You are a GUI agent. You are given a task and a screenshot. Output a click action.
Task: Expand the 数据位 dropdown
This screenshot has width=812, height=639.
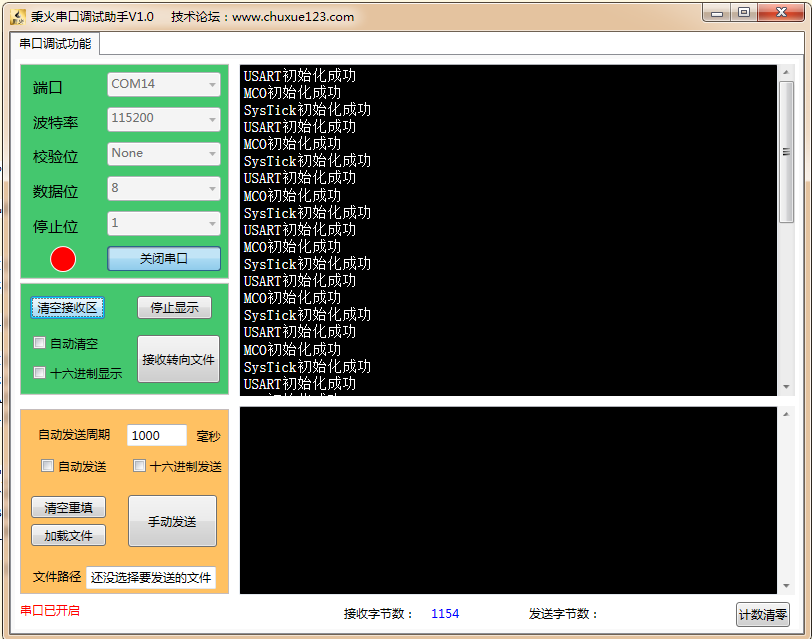coord(164,188)
